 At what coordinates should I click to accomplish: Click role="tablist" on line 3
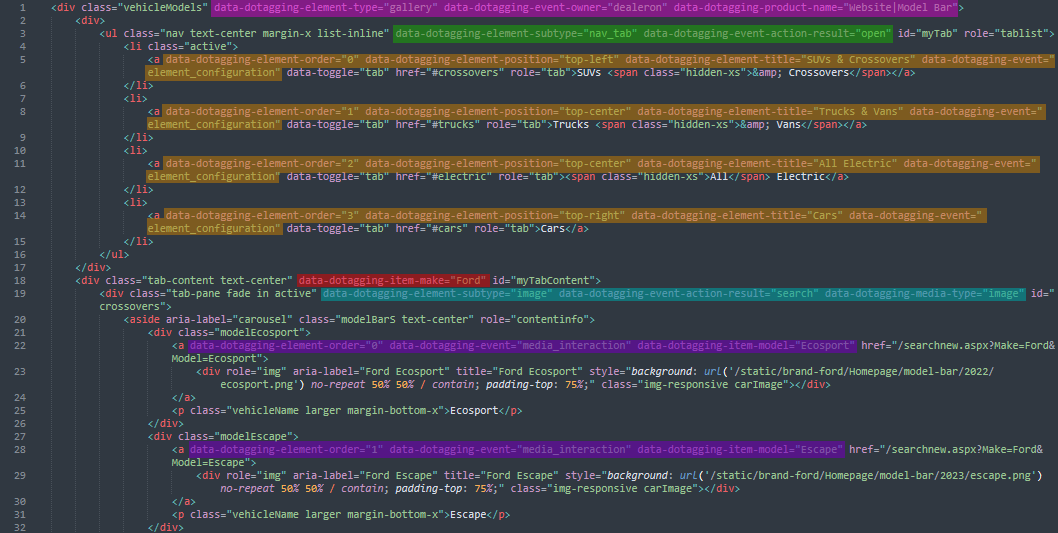[1005, 34]
